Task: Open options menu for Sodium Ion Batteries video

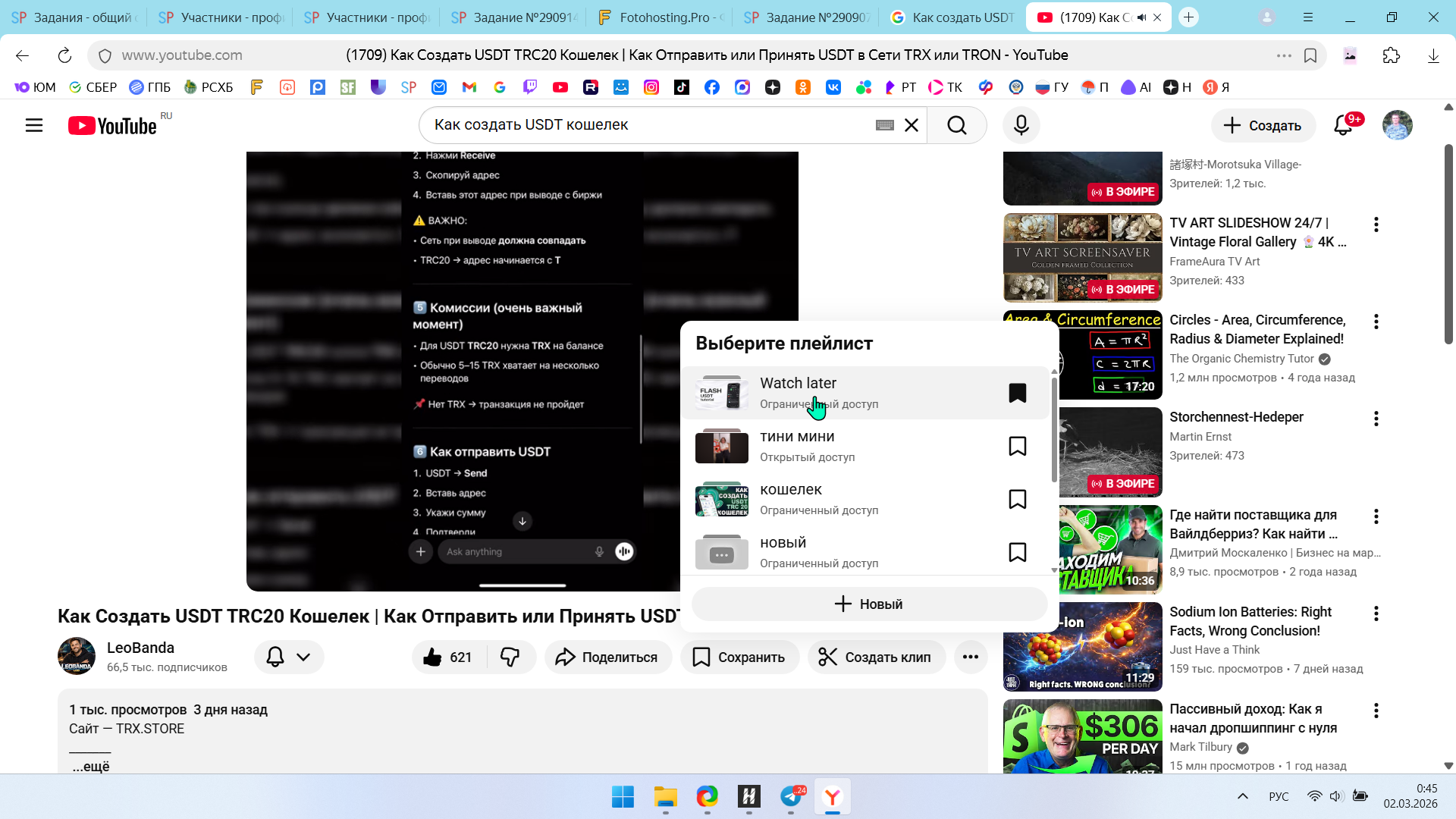Action: coord(1376,613)
